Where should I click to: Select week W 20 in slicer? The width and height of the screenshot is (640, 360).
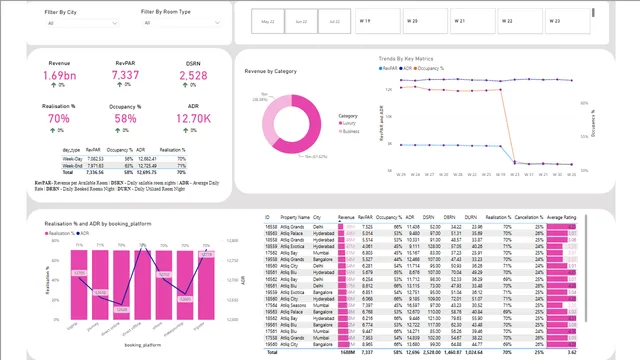click(425, 21)
